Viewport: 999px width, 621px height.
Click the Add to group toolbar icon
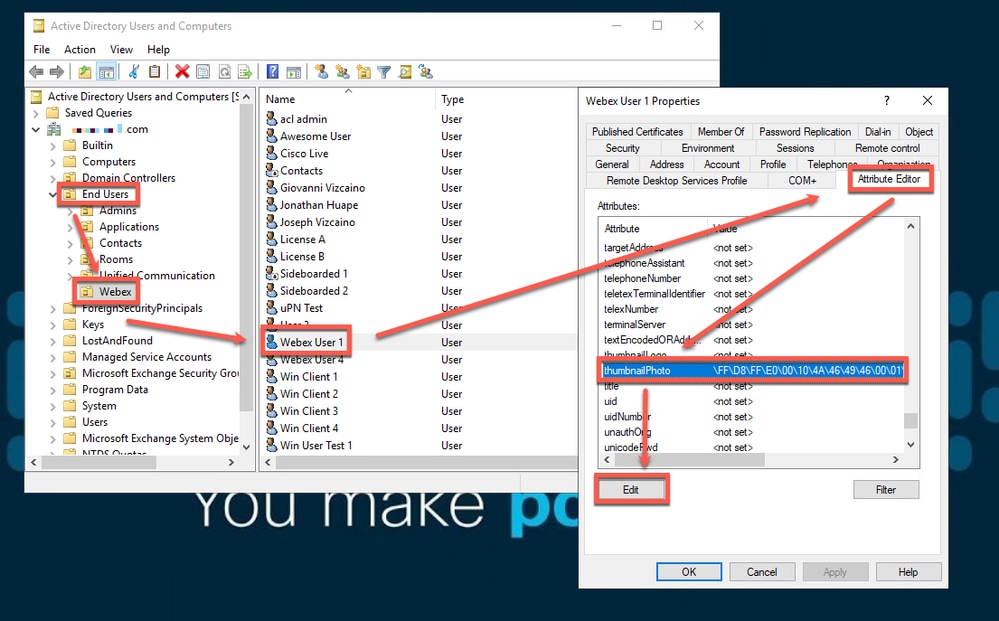(426, 72)
